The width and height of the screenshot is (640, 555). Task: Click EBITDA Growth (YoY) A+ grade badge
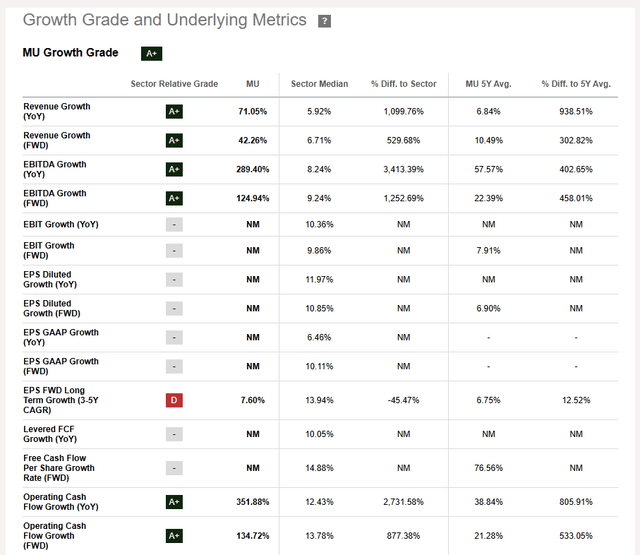coord(174,169)
